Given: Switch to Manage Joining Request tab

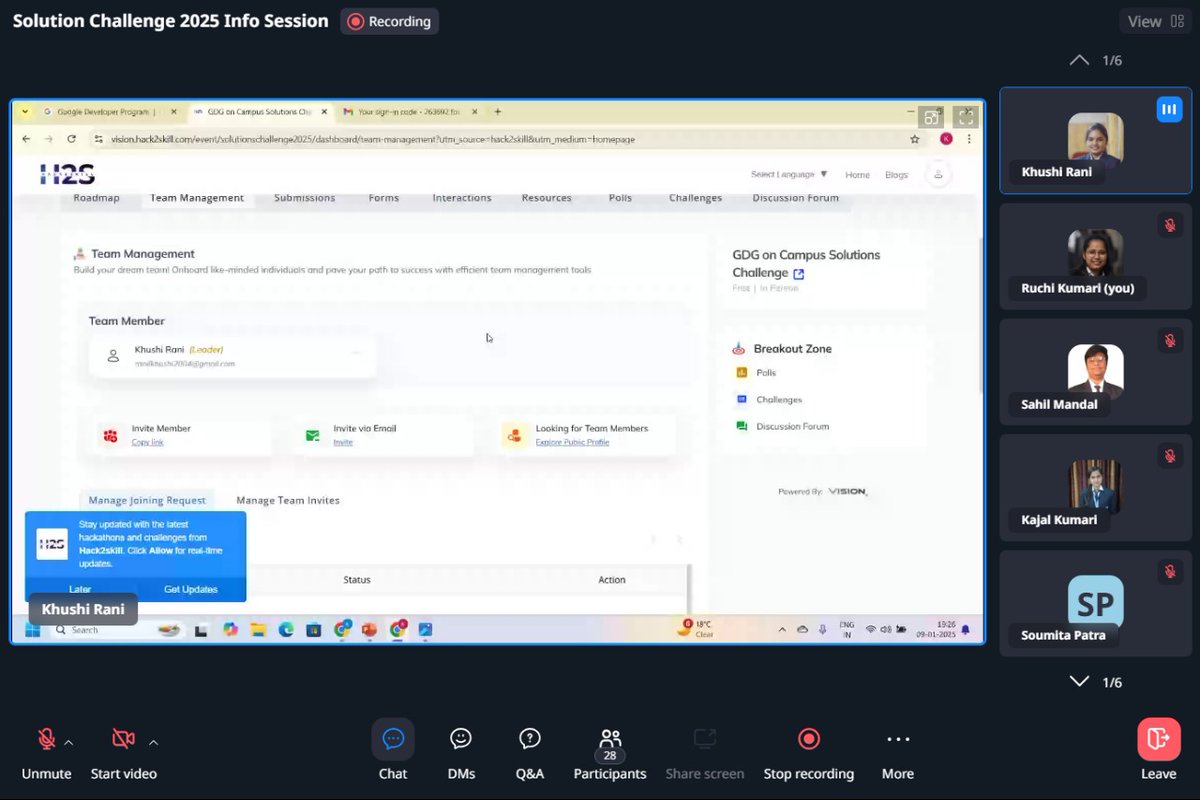Looking at the screenshot, I should (147, 500).
